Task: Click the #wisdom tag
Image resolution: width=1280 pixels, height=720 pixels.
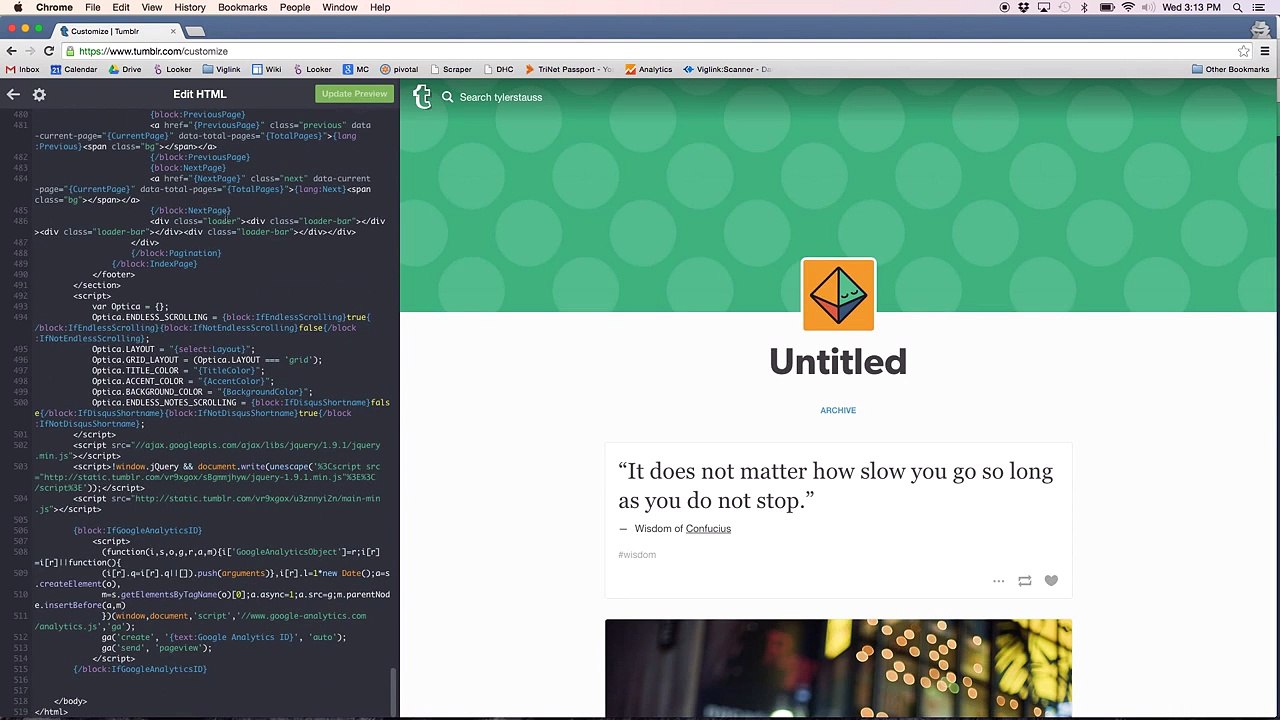Action: [x=637, y=555]
